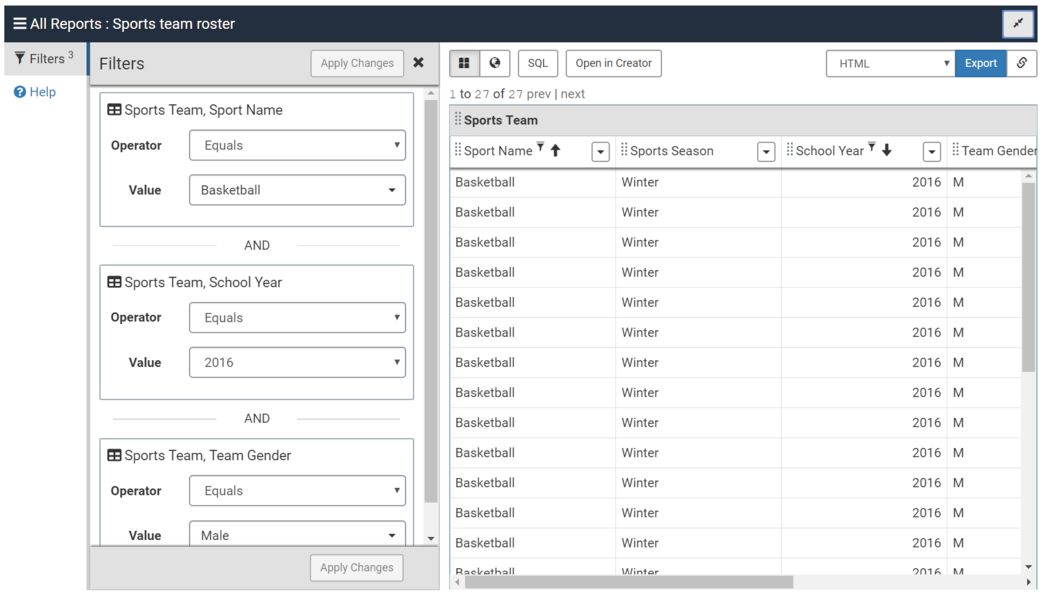Open the Sport Name operator Equals dropdown
Viewport: 1040px width, 594px height.
point(297,145)
